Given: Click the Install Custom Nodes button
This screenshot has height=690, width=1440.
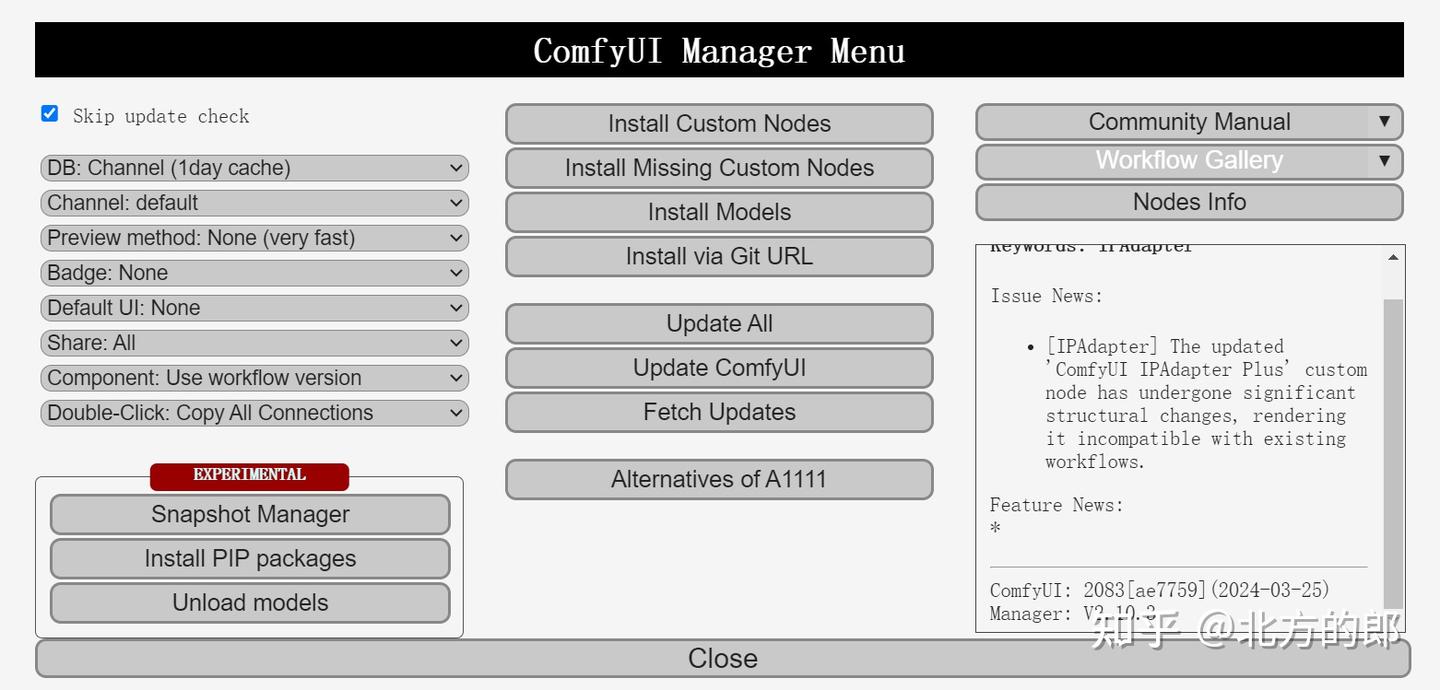Looking at the screenshot, I should tap(719, 124).
